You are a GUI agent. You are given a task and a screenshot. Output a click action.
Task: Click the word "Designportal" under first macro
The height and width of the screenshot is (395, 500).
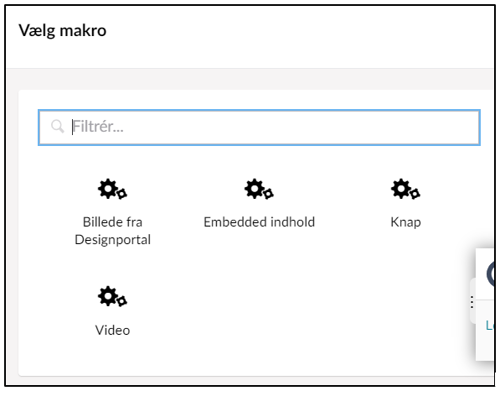tap(113, 240)
